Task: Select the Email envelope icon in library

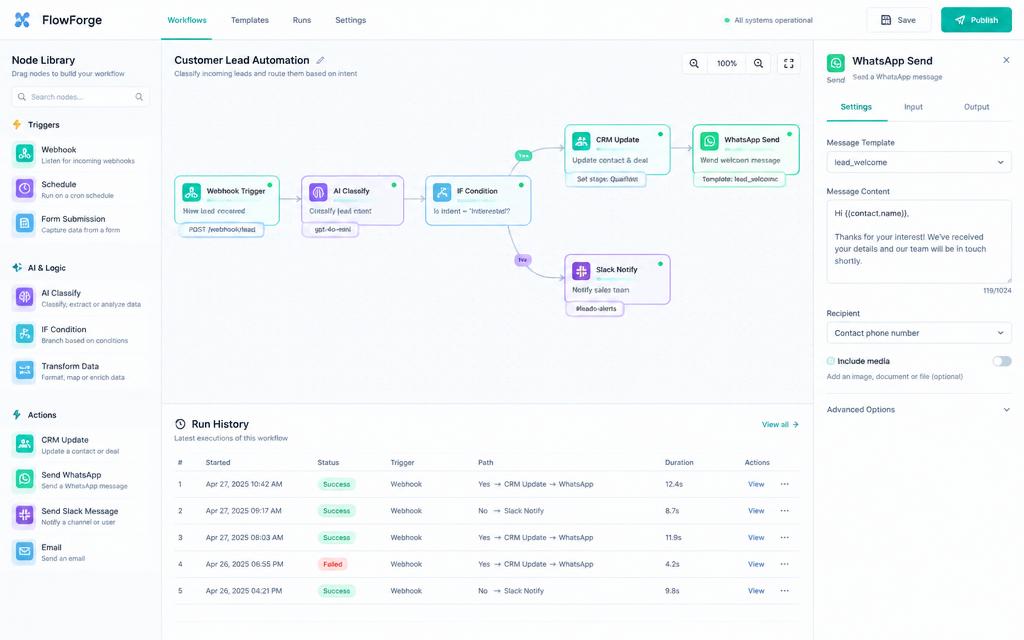Action: click(x=25, y=551)
